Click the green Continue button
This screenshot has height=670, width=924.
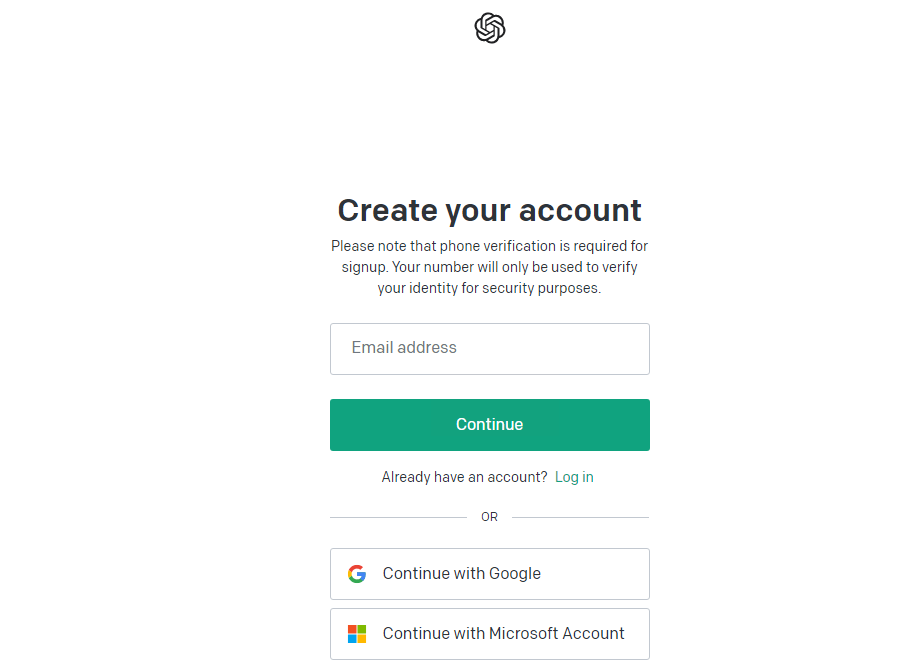coord(490,424)
